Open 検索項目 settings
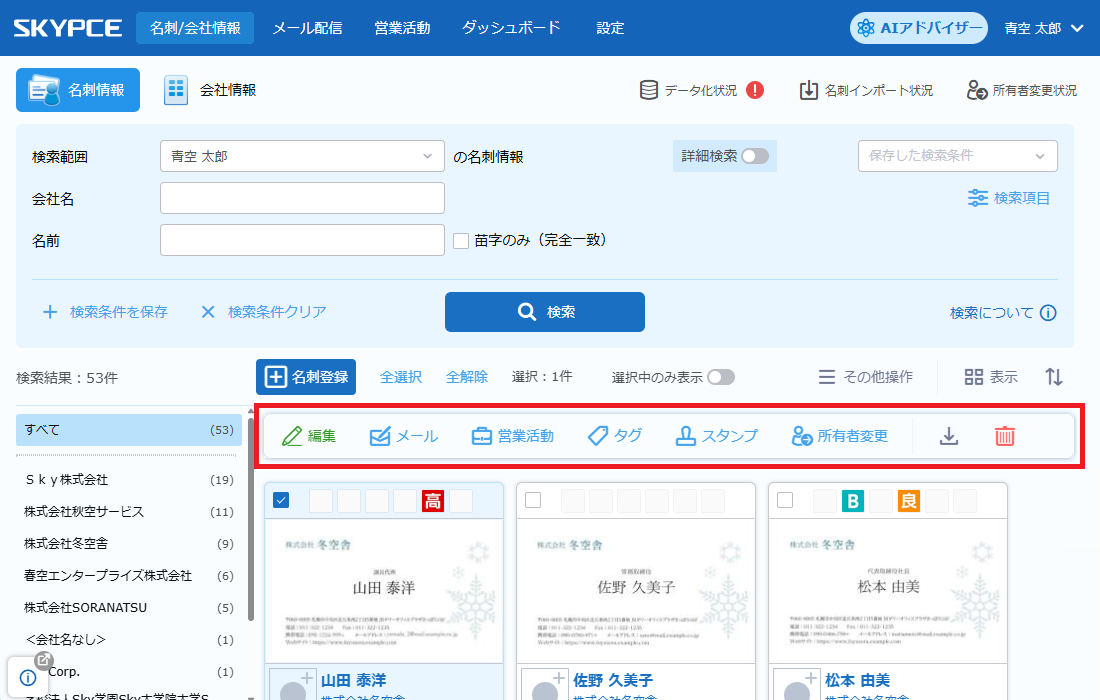1100x700 pixels. point(1009,198)
